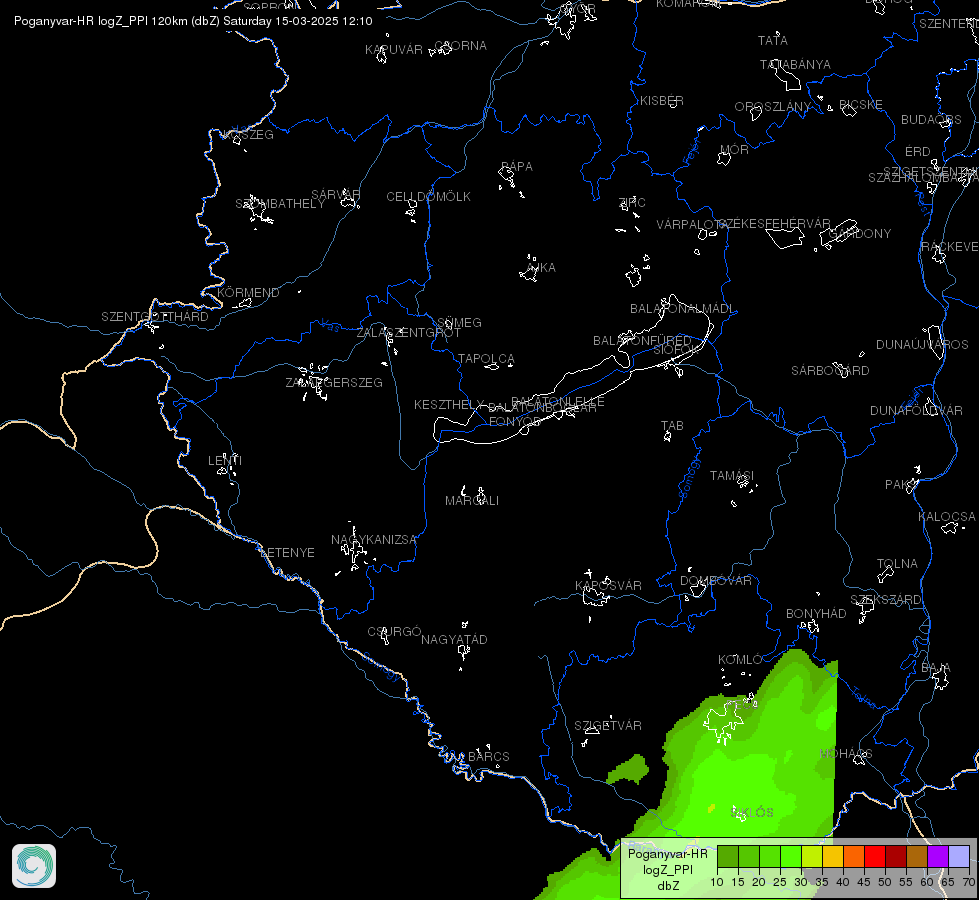The height and width of the screenshot is (900, 979).
Task: Click the BICSKE town label
Action: (861, 105)
